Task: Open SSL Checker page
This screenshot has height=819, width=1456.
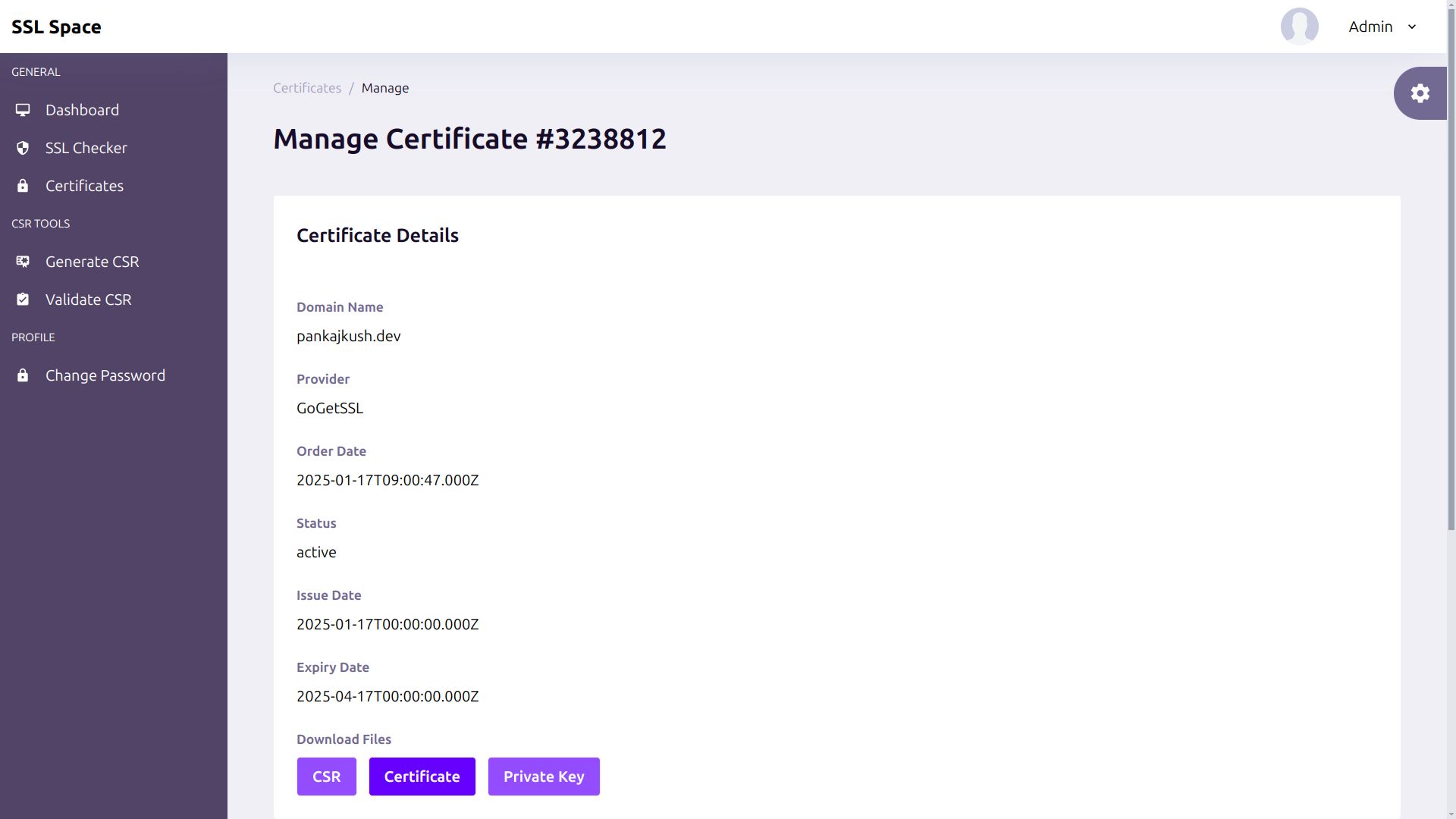Action: click(x=114, y=148)
